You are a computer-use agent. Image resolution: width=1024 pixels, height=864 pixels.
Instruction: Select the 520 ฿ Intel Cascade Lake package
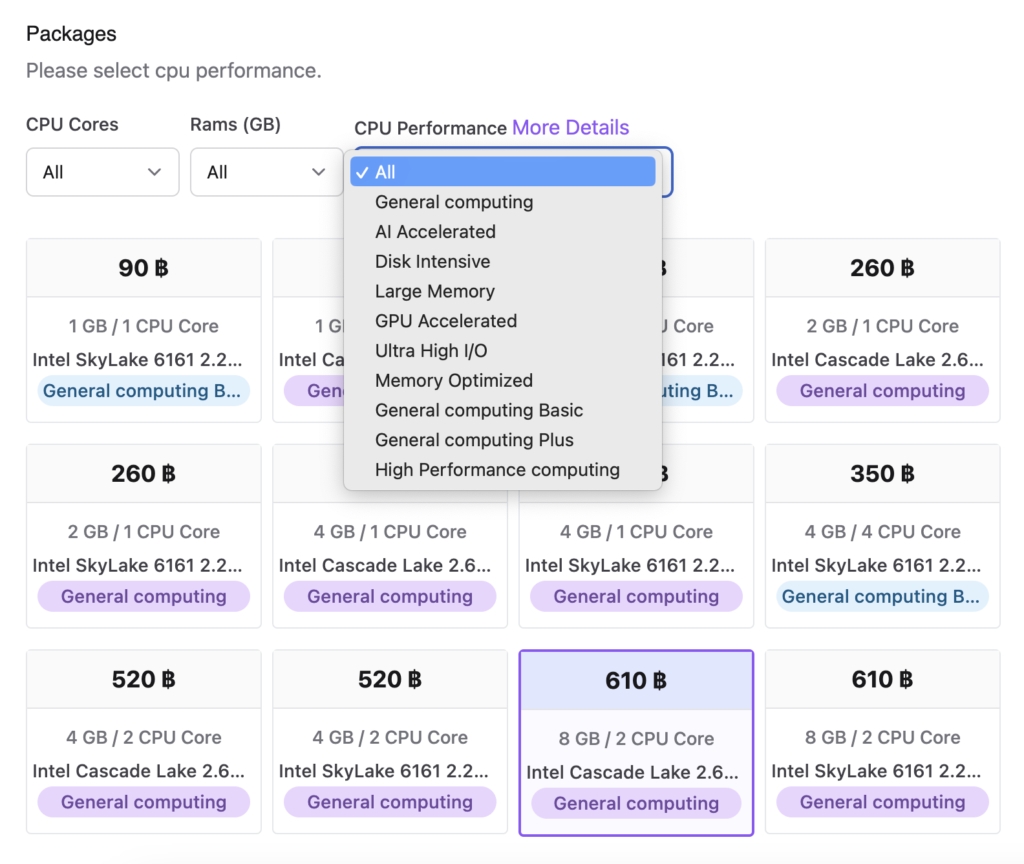click(x=143, y=741)
